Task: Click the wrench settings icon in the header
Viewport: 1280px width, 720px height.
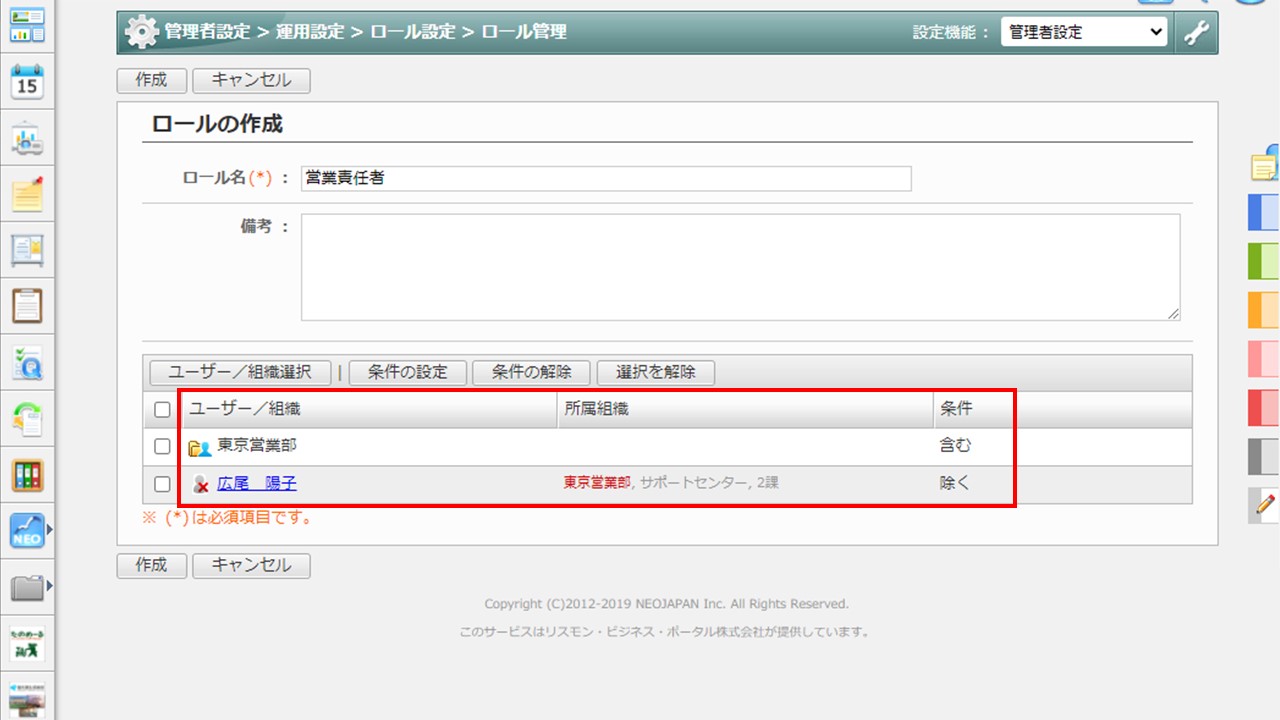Action: point(1196,32)
